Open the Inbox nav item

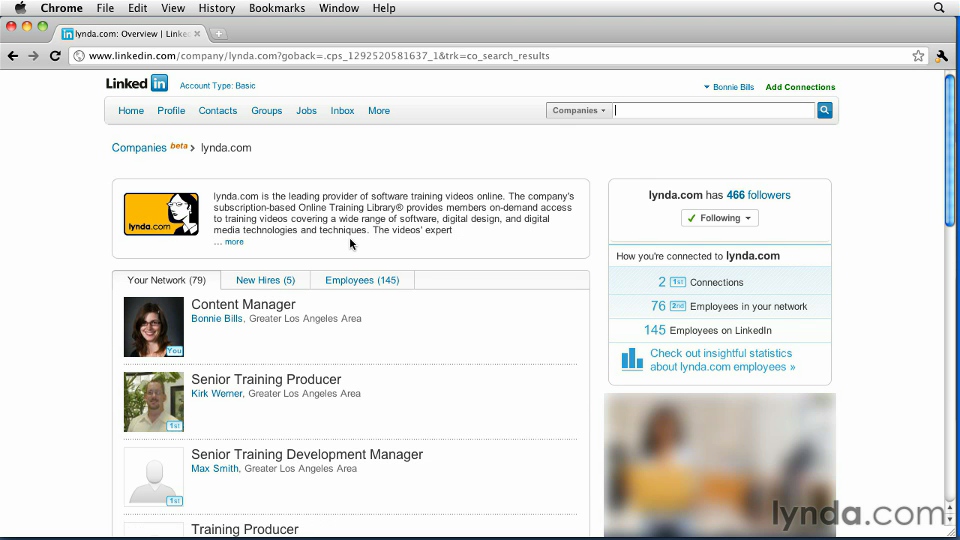point(342,111)
